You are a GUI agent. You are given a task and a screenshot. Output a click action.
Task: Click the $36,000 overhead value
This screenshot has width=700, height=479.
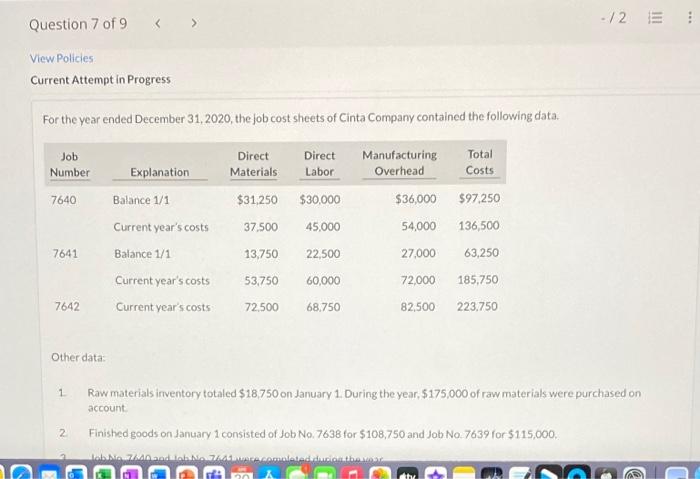click(x=416, y=199)
